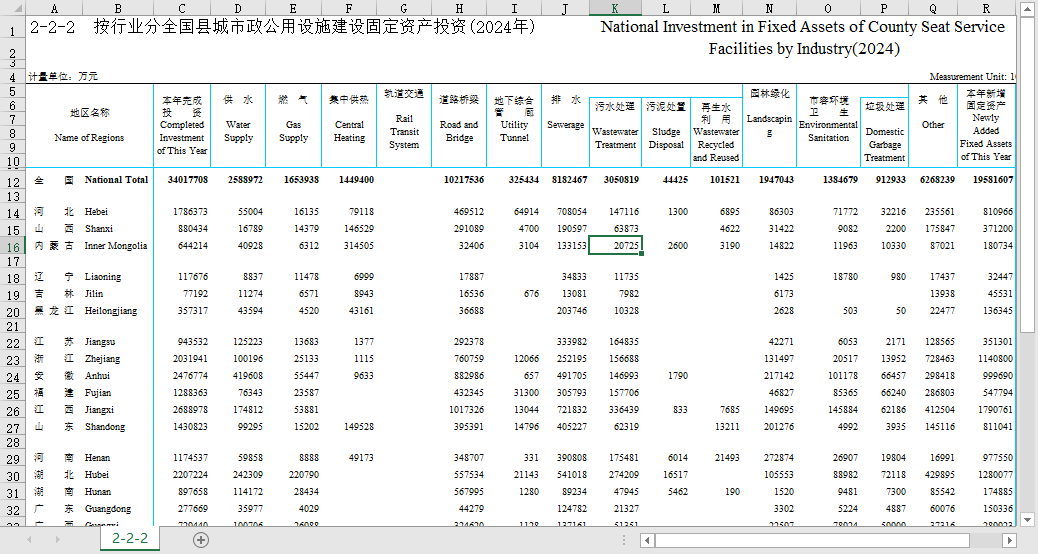Select row 16 header

click(13, 246)
